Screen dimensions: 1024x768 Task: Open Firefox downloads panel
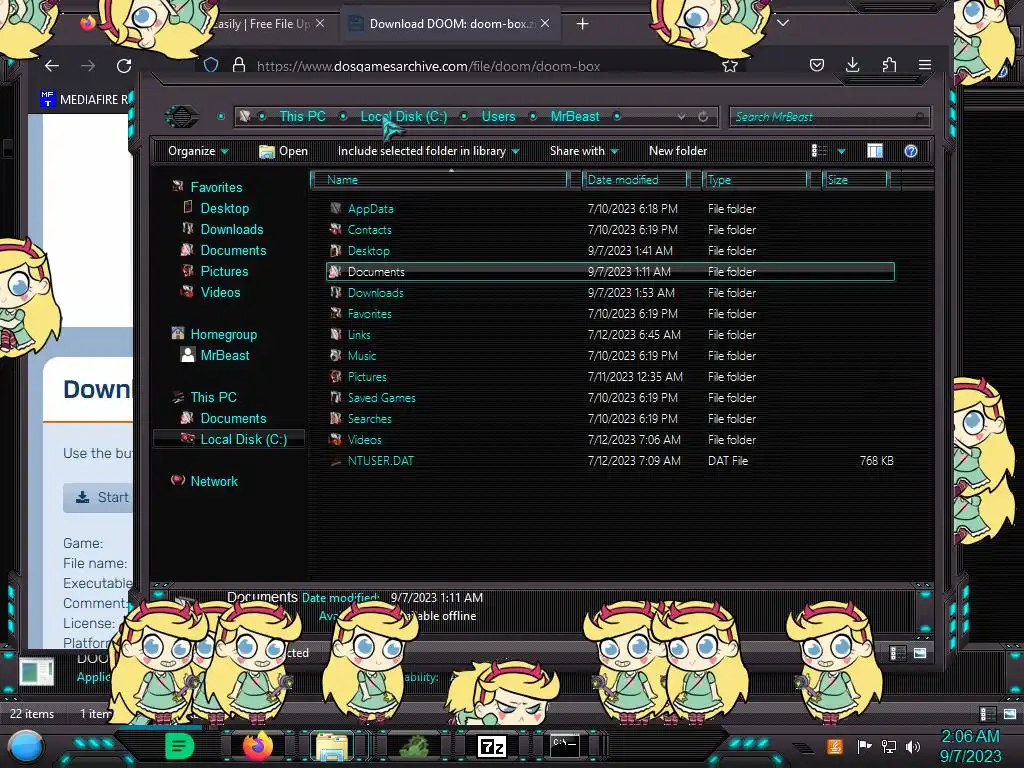click(x=852, y=65)
